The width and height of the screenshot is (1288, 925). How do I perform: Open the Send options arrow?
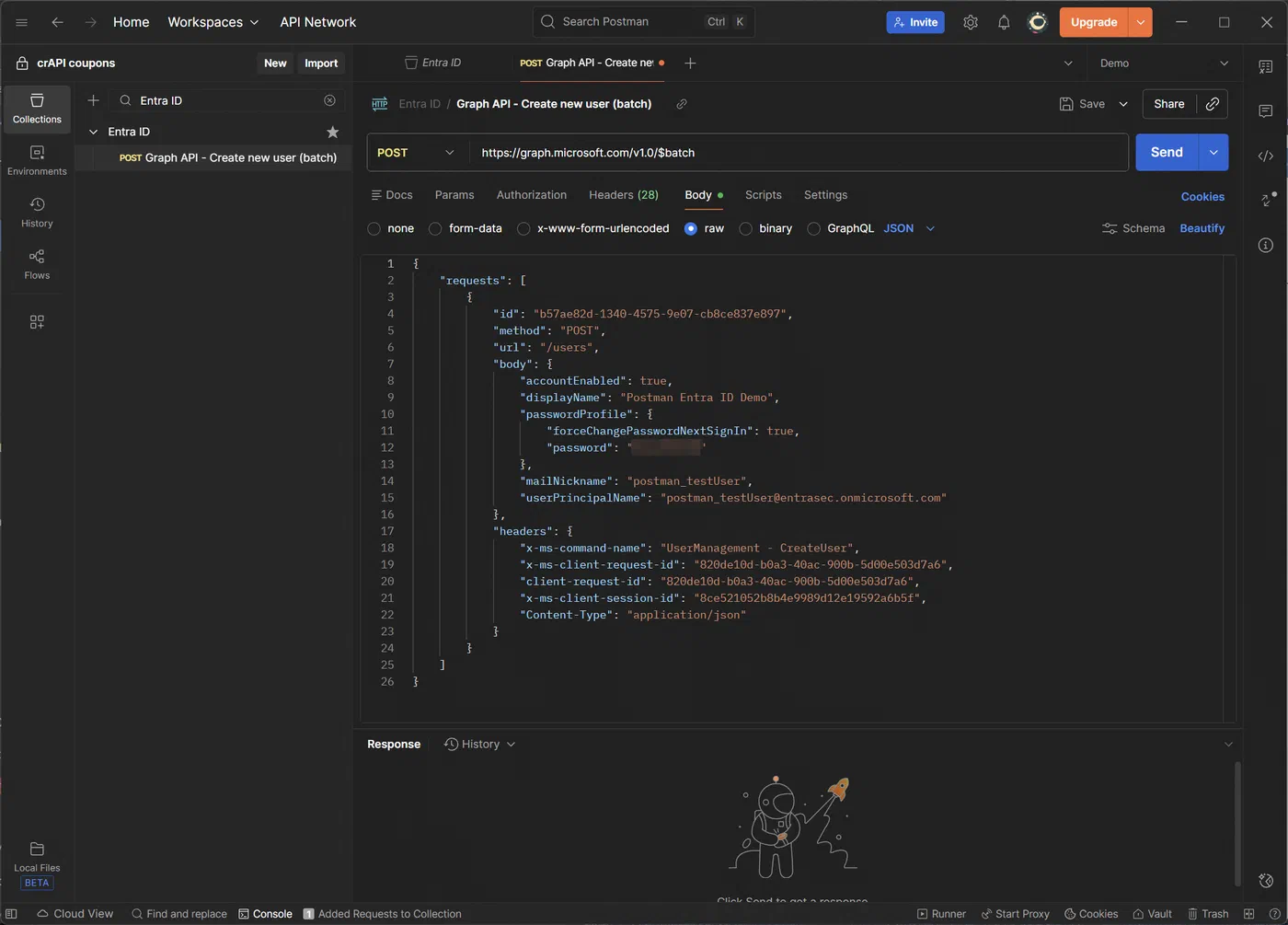1213,153
